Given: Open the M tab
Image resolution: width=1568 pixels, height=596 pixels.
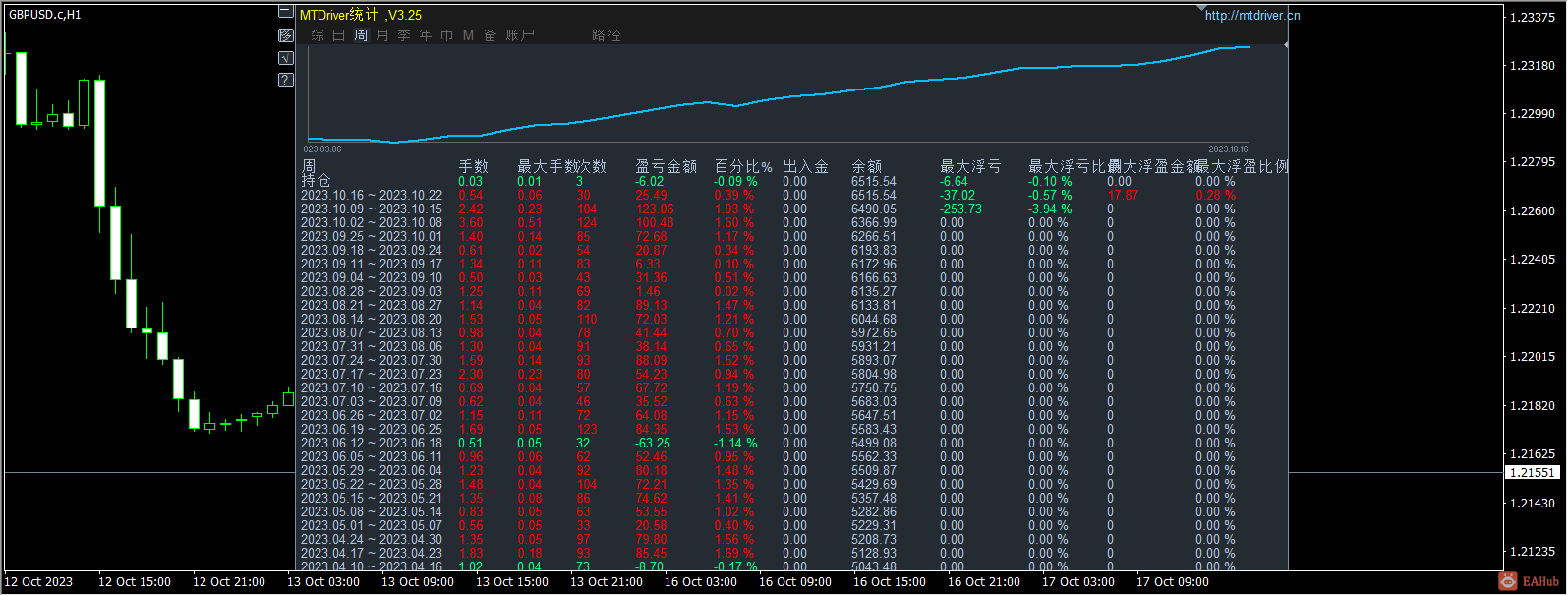Looking at the screenshot, I should [468, 35].
